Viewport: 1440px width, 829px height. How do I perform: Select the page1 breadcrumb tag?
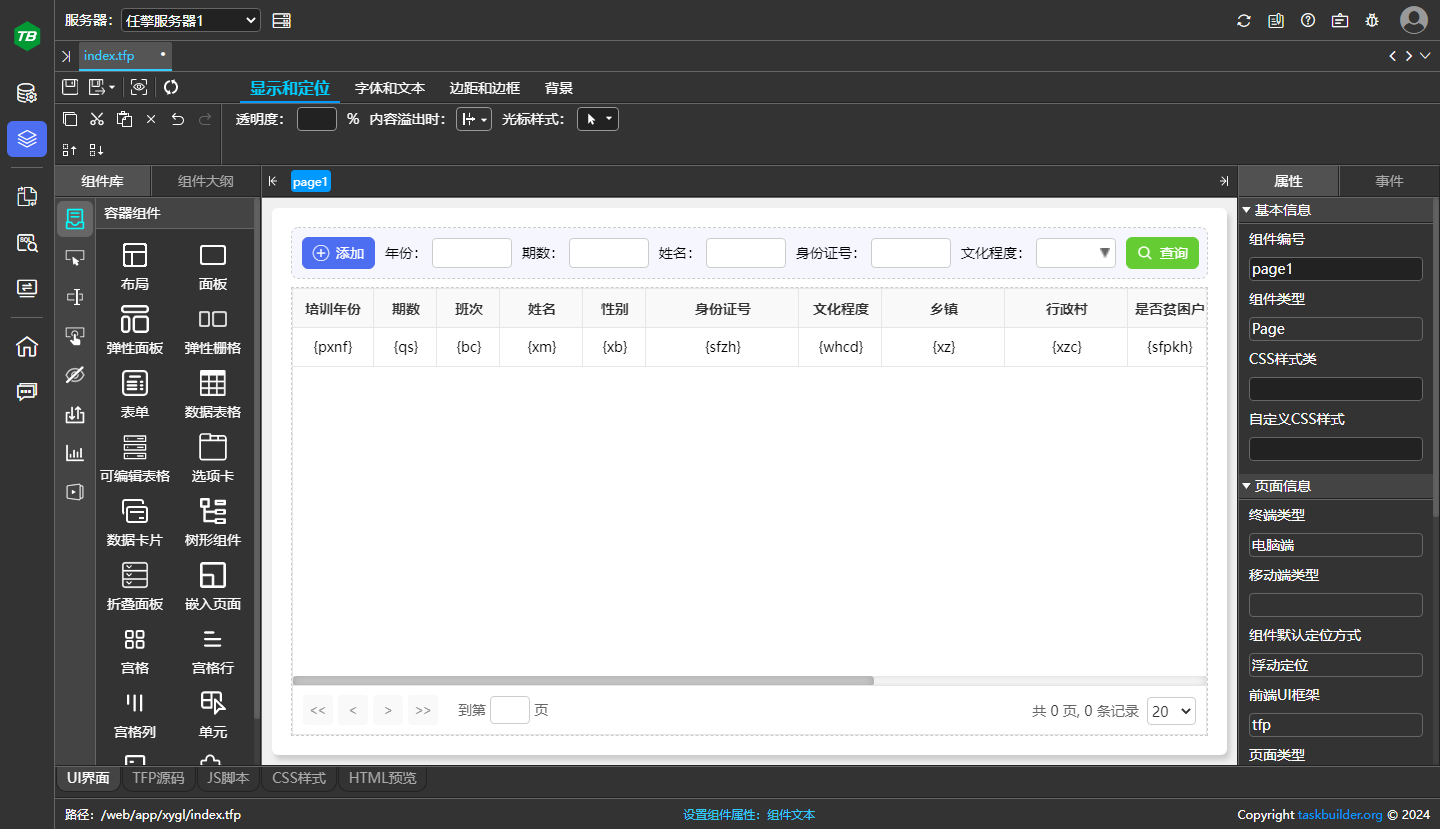pos(310,181)
